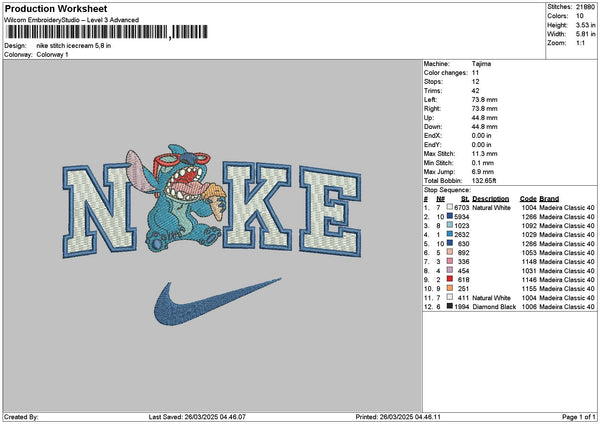Screen dimensions: 600x424
Task: Select the black swatch beside 1994
Action: tap(450, 306)
